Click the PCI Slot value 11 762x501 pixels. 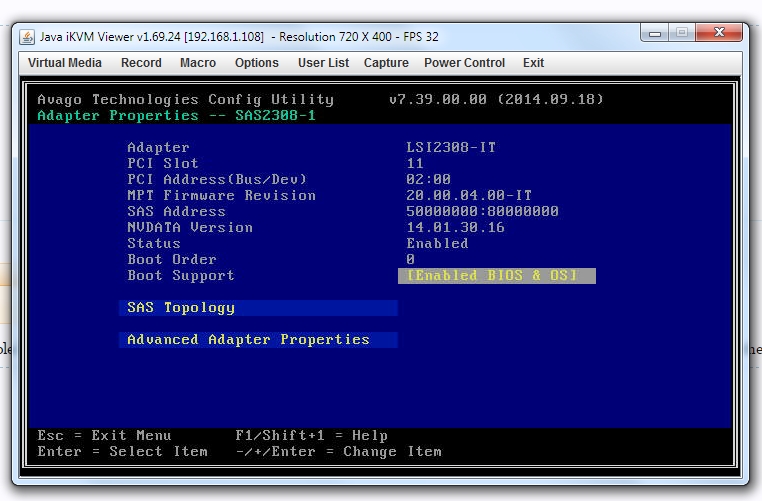[415, 163]
